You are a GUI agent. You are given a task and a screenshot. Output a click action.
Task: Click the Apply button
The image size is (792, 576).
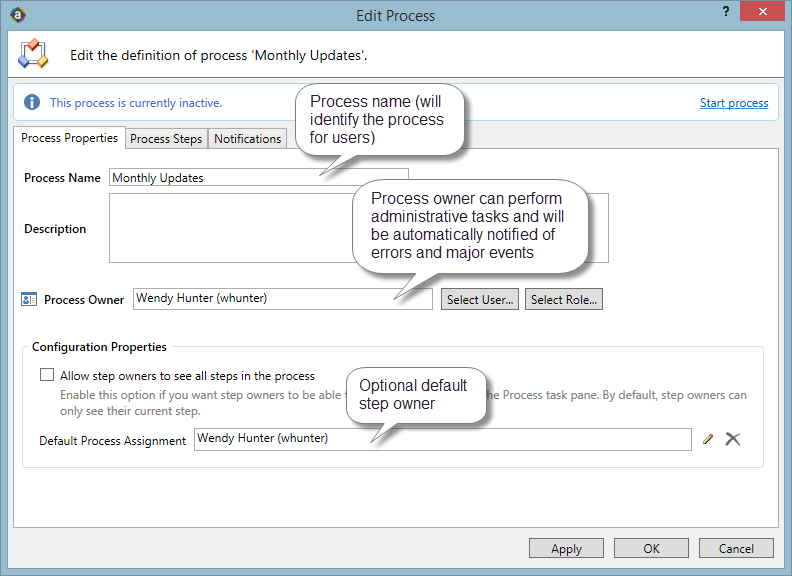(566, 548)
